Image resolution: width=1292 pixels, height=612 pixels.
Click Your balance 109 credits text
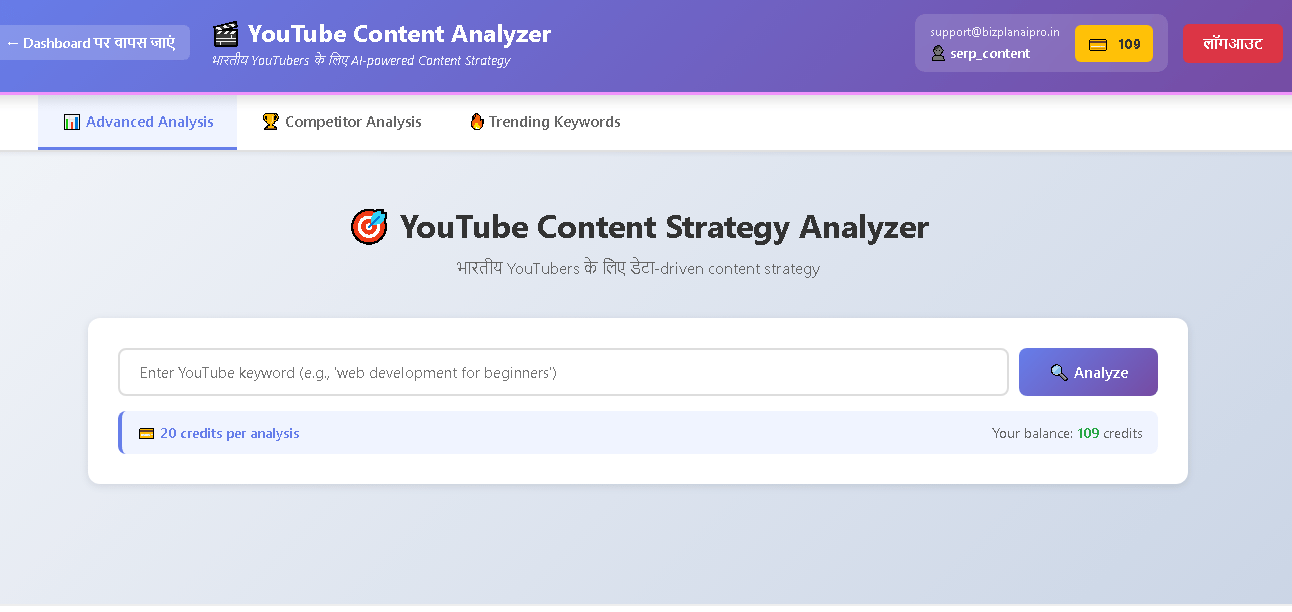point(1067,433)
